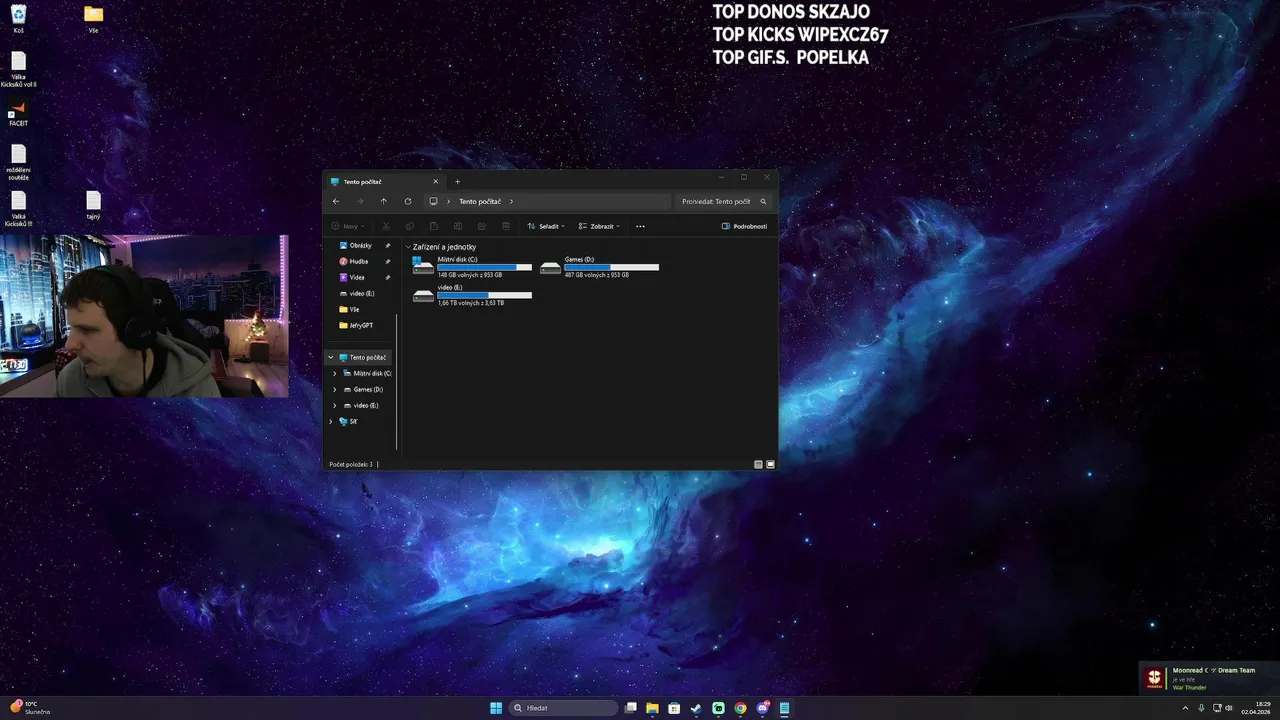Viewport: 1280px width, 720px height.
Task: Switch to large icons view in status bar
Action: point(770,464)
